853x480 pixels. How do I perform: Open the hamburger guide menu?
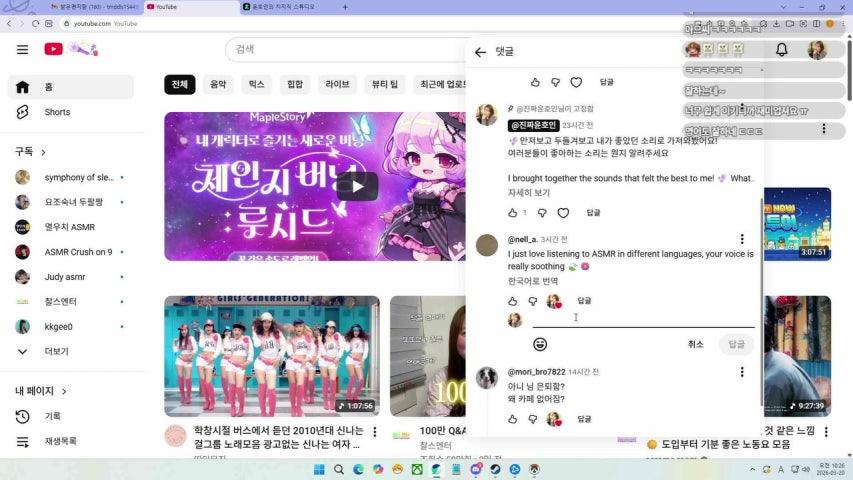point(22,49)
